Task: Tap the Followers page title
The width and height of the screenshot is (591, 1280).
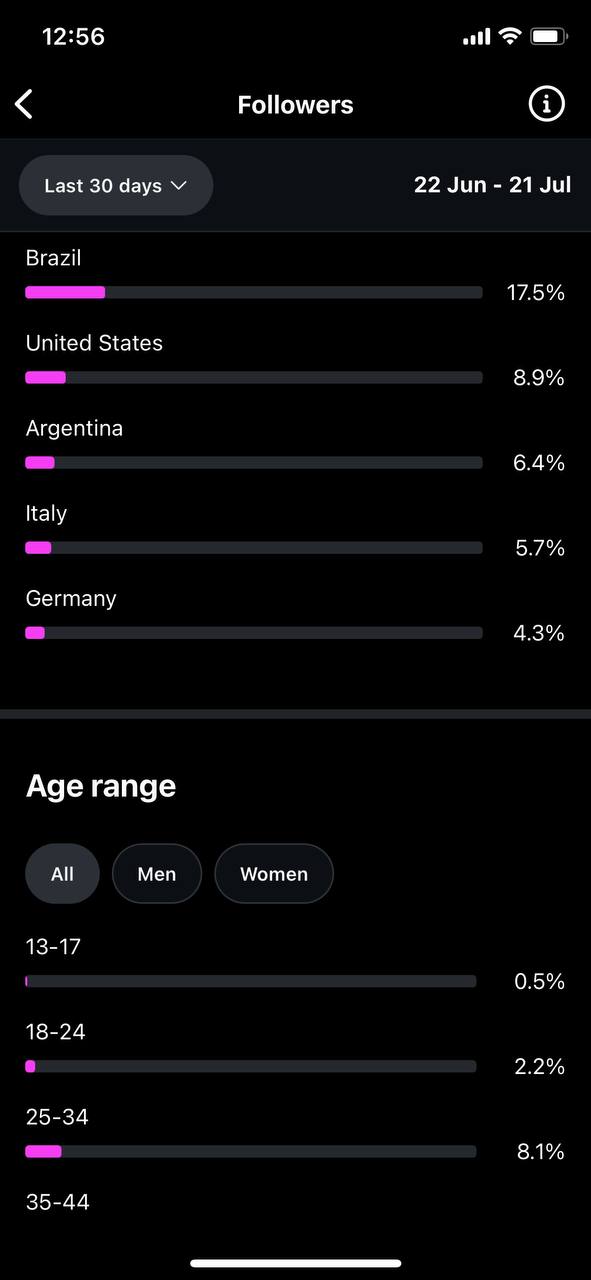Action: click(x=295, y=105)
